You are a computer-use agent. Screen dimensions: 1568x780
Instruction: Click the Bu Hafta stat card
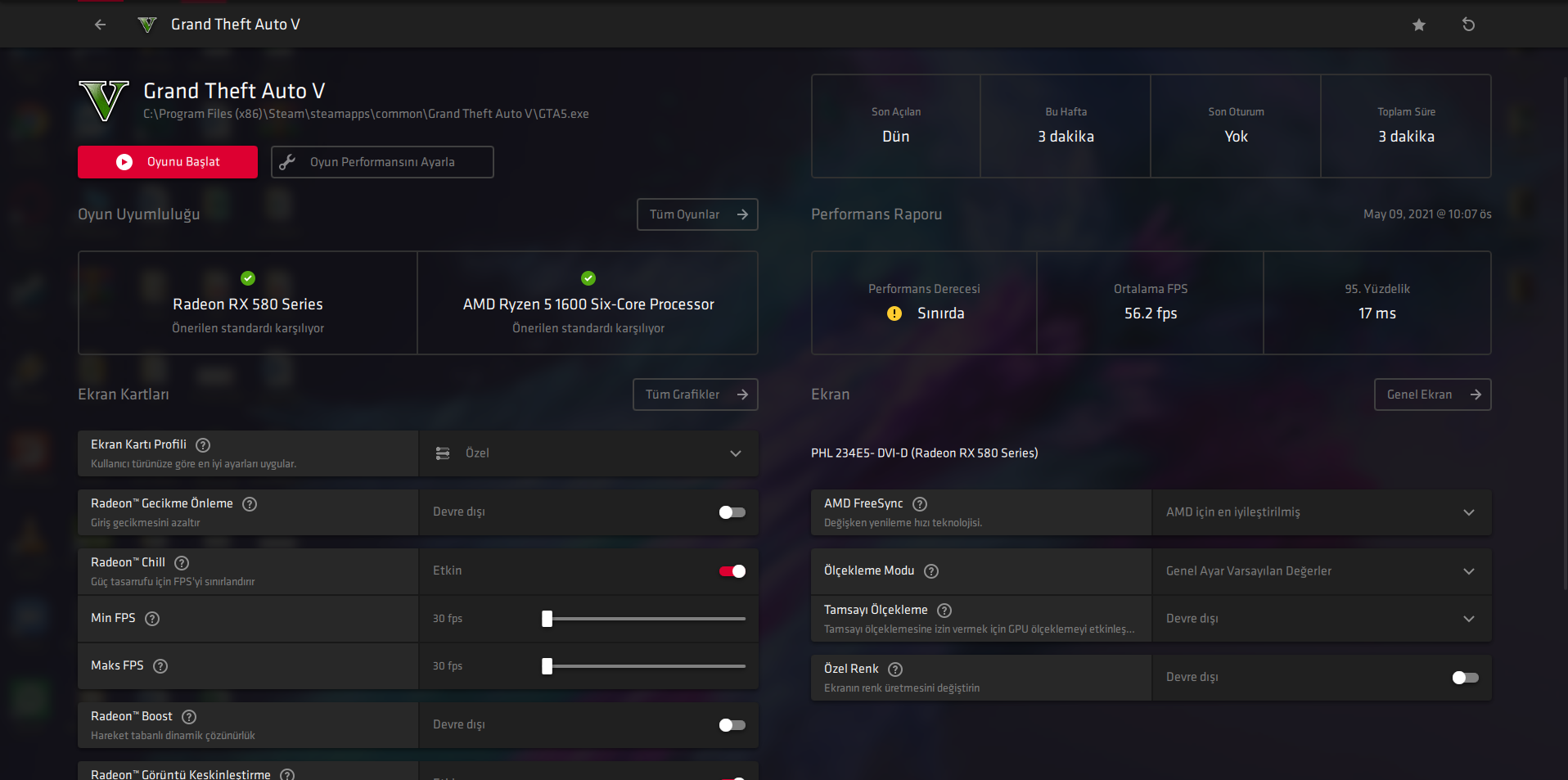(1066, 126)
